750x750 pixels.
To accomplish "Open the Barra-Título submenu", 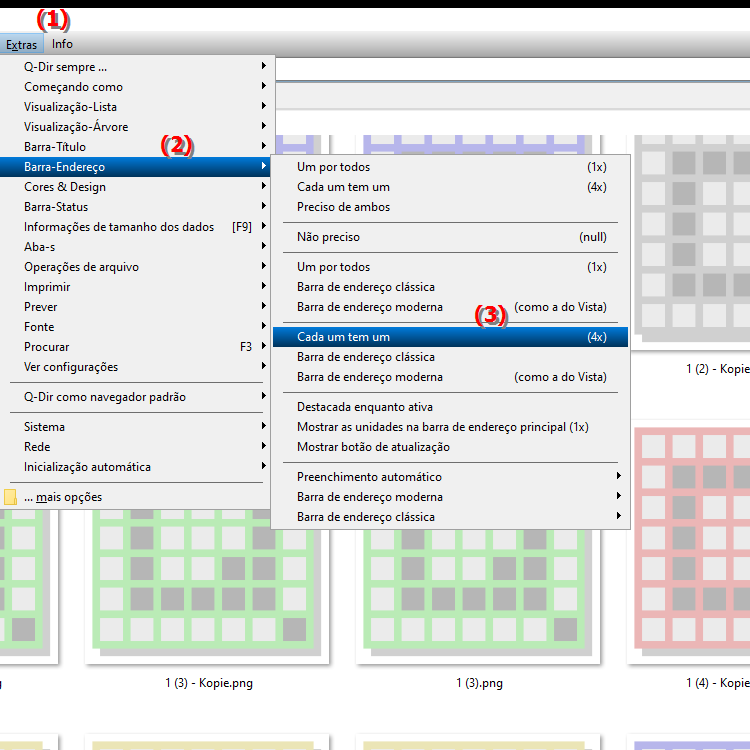I will point(137,147).
